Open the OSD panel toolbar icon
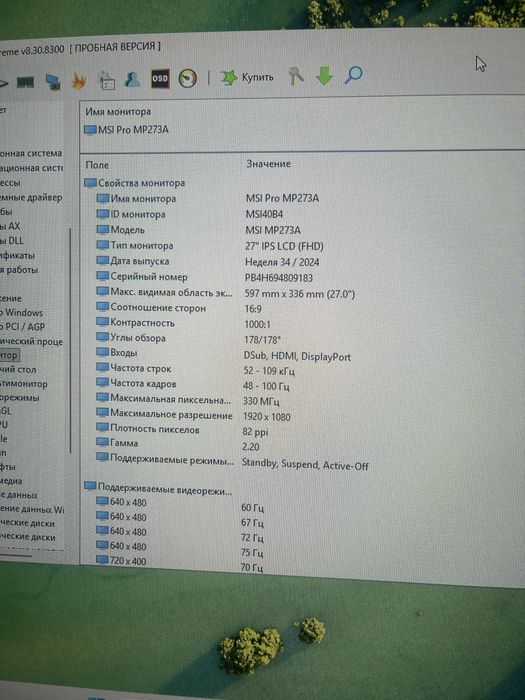The width and height of the screenshot is (525, 700). pyautogui.click(x=160, y=79)
